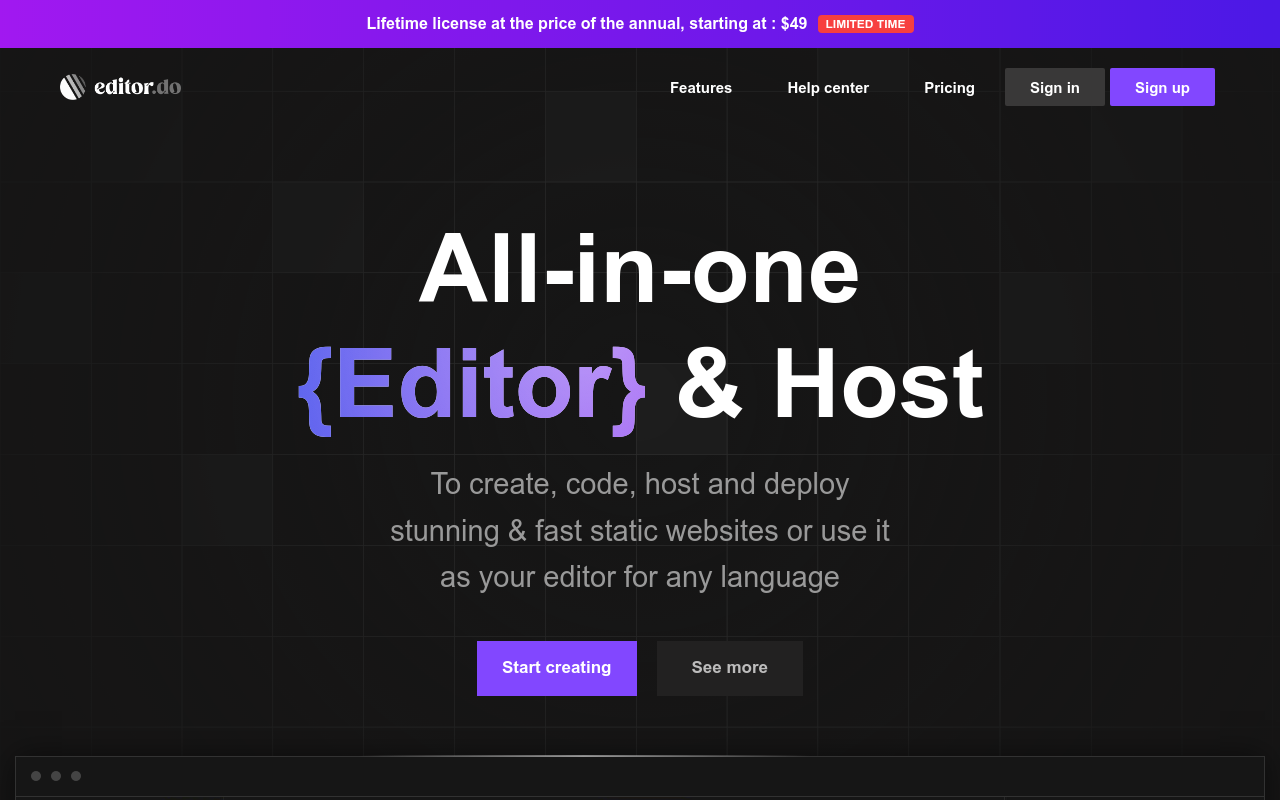Click the "All-in-one" headline text

[x=639, y=268]
